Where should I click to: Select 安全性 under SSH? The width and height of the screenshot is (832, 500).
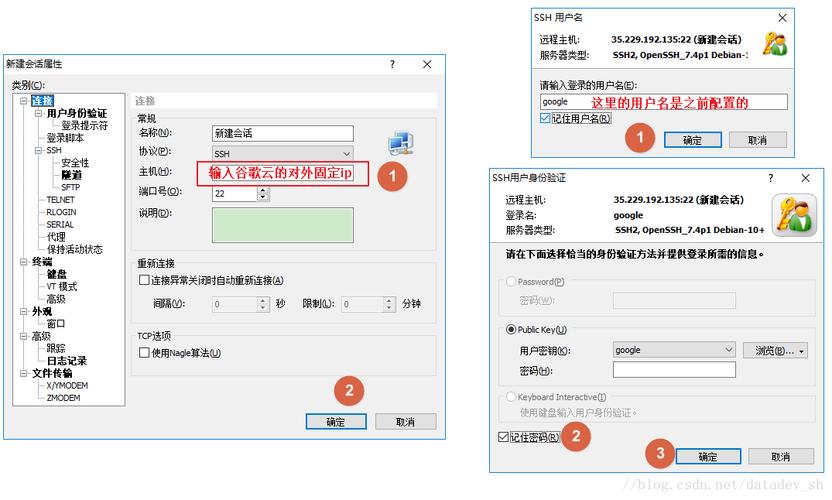[75, 162]
